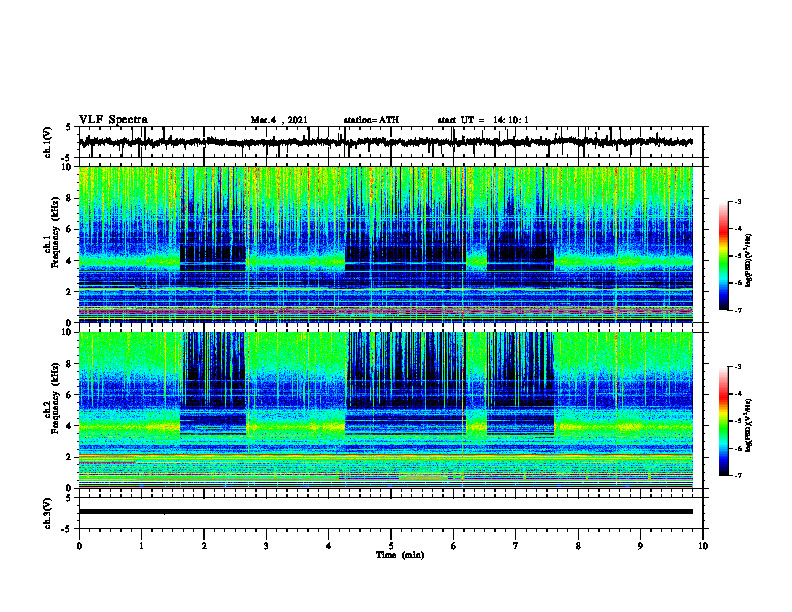Click the date label "Mar.4 , 2021"
This screenshot has height=612, width=792.
(x=279, y=120)
